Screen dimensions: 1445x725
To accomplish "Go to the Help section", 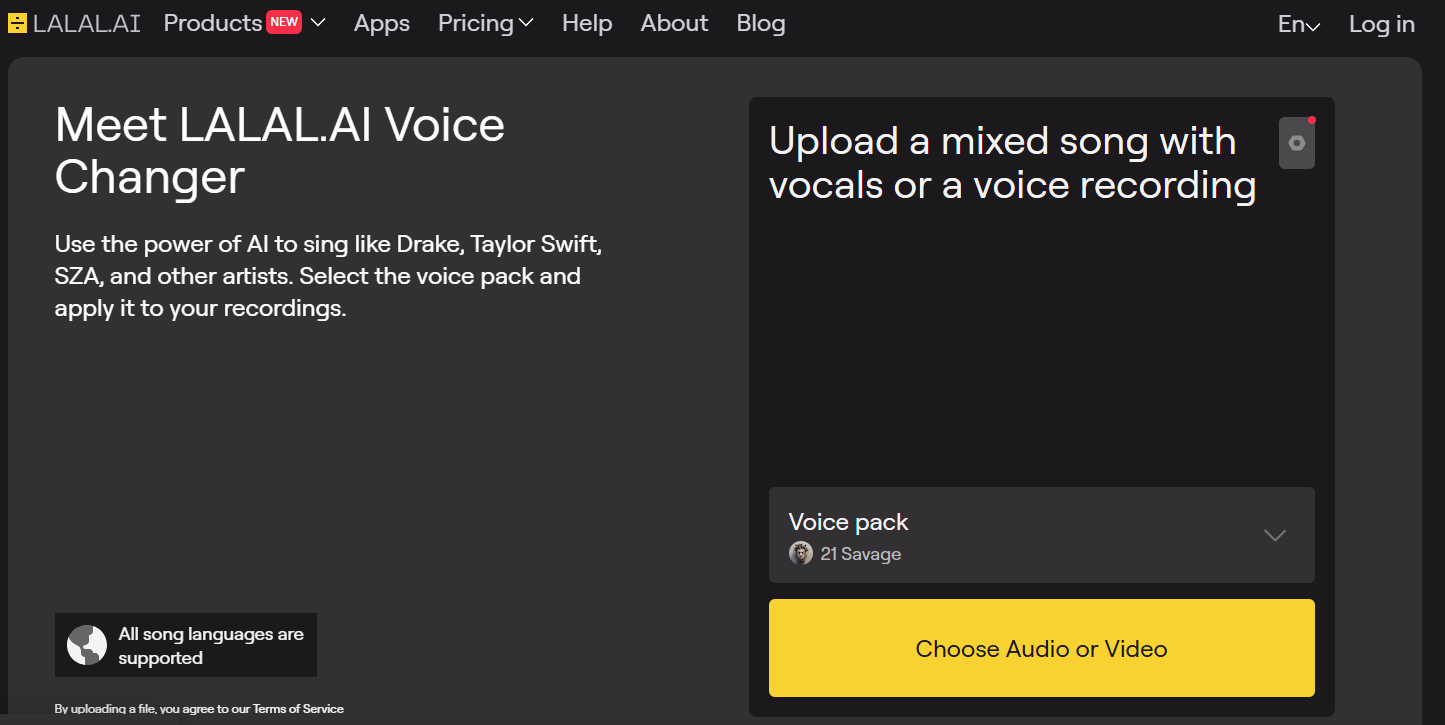I will coord(587,24).
